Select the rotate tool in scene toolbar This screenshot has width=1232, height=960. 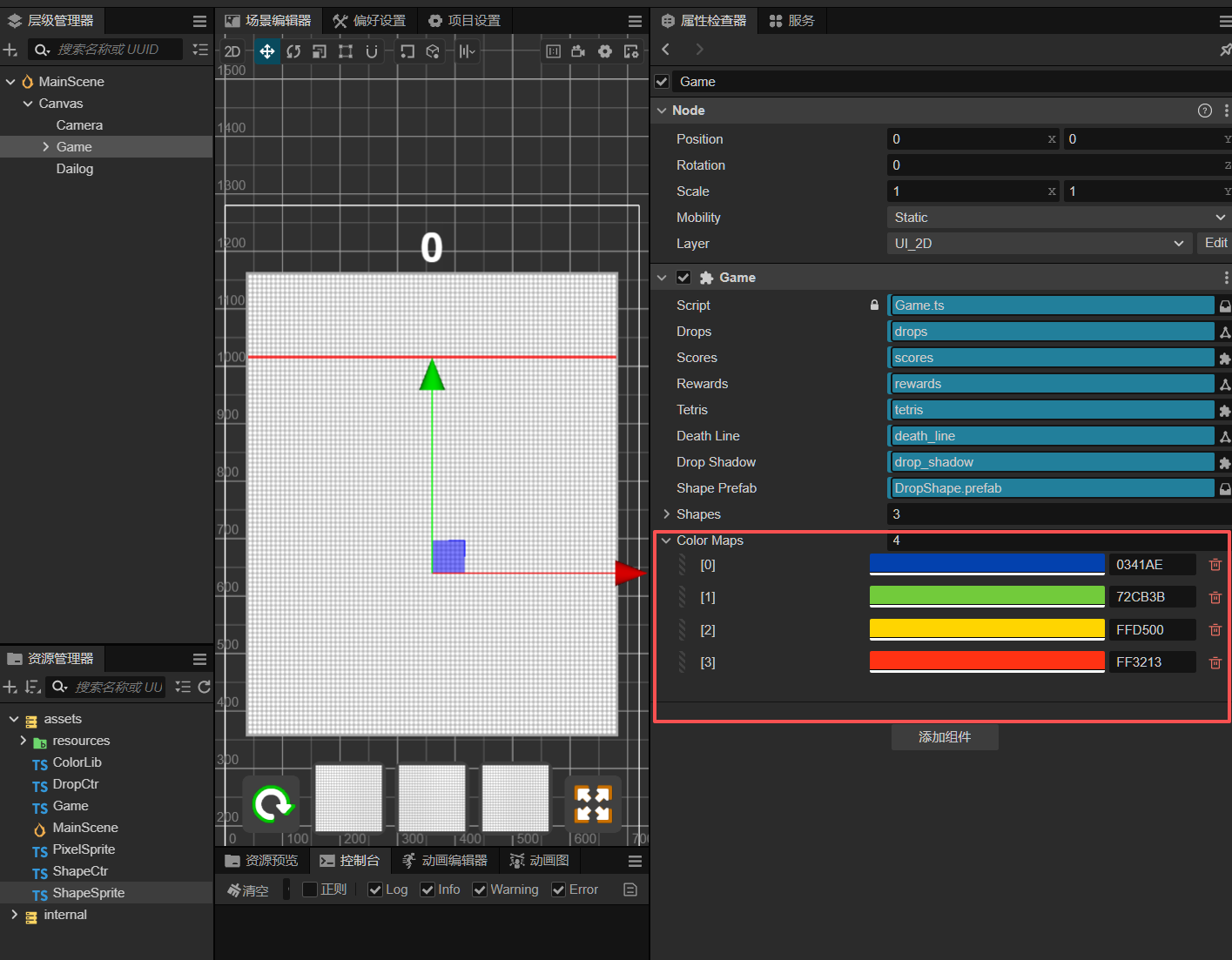[293, 51]
